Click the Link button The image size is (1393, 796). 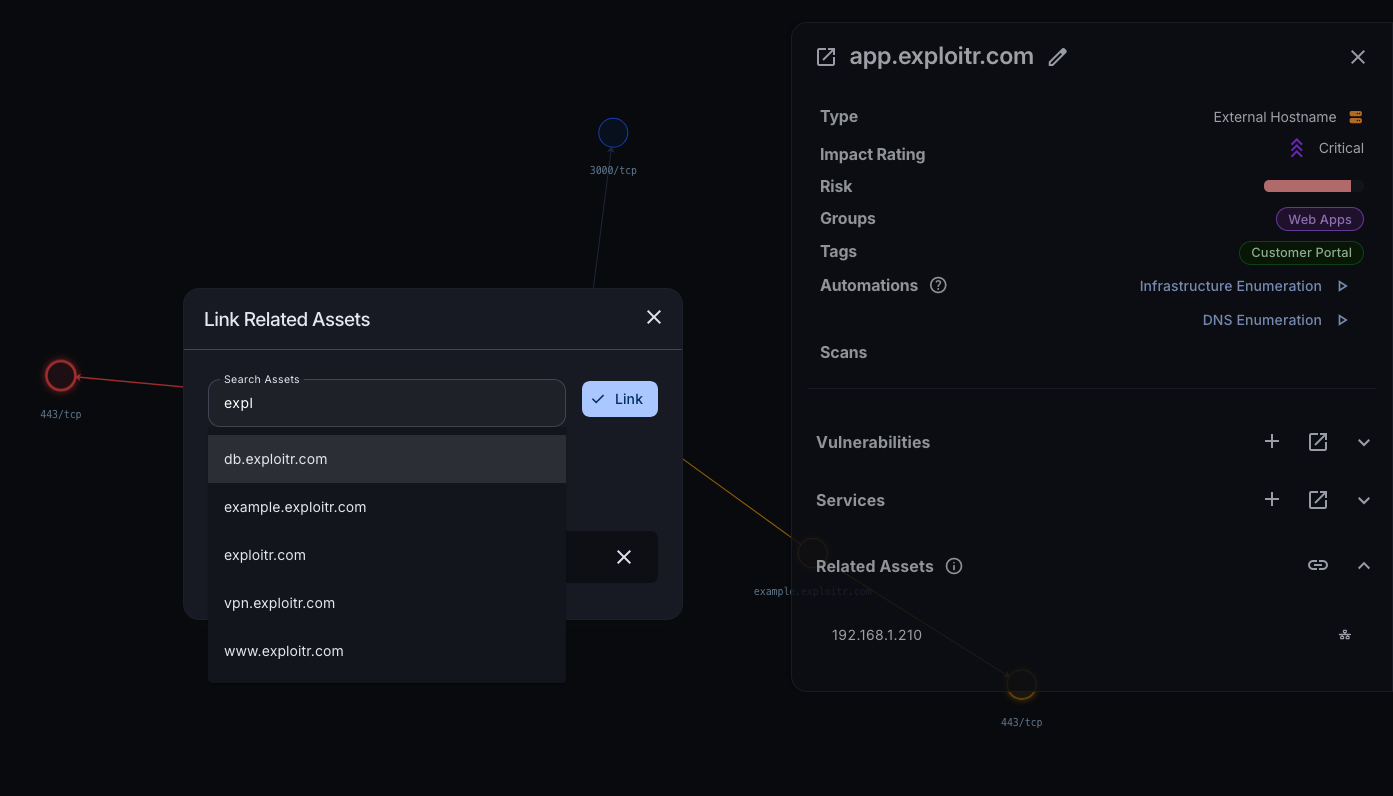point(620,399)
